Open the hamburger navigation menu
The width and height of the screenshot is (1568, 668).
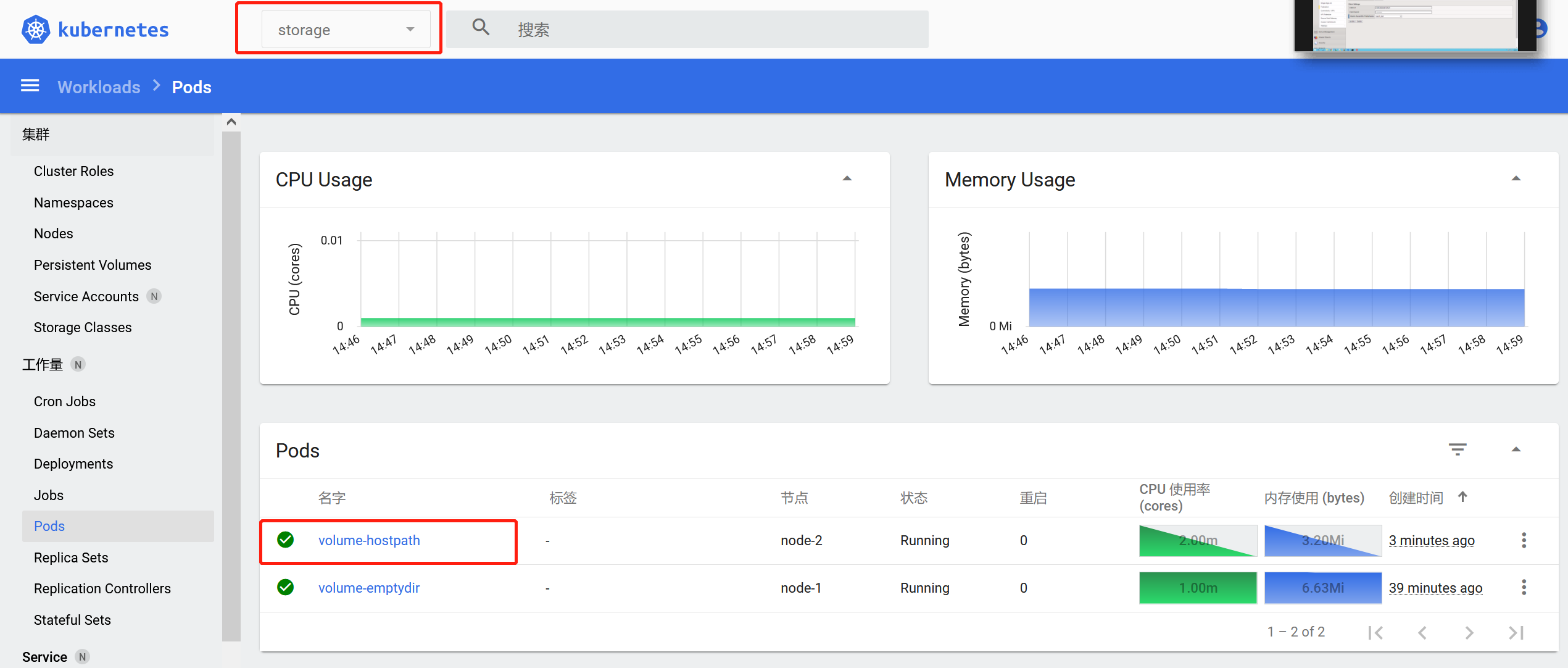click(x=30, y=86)
